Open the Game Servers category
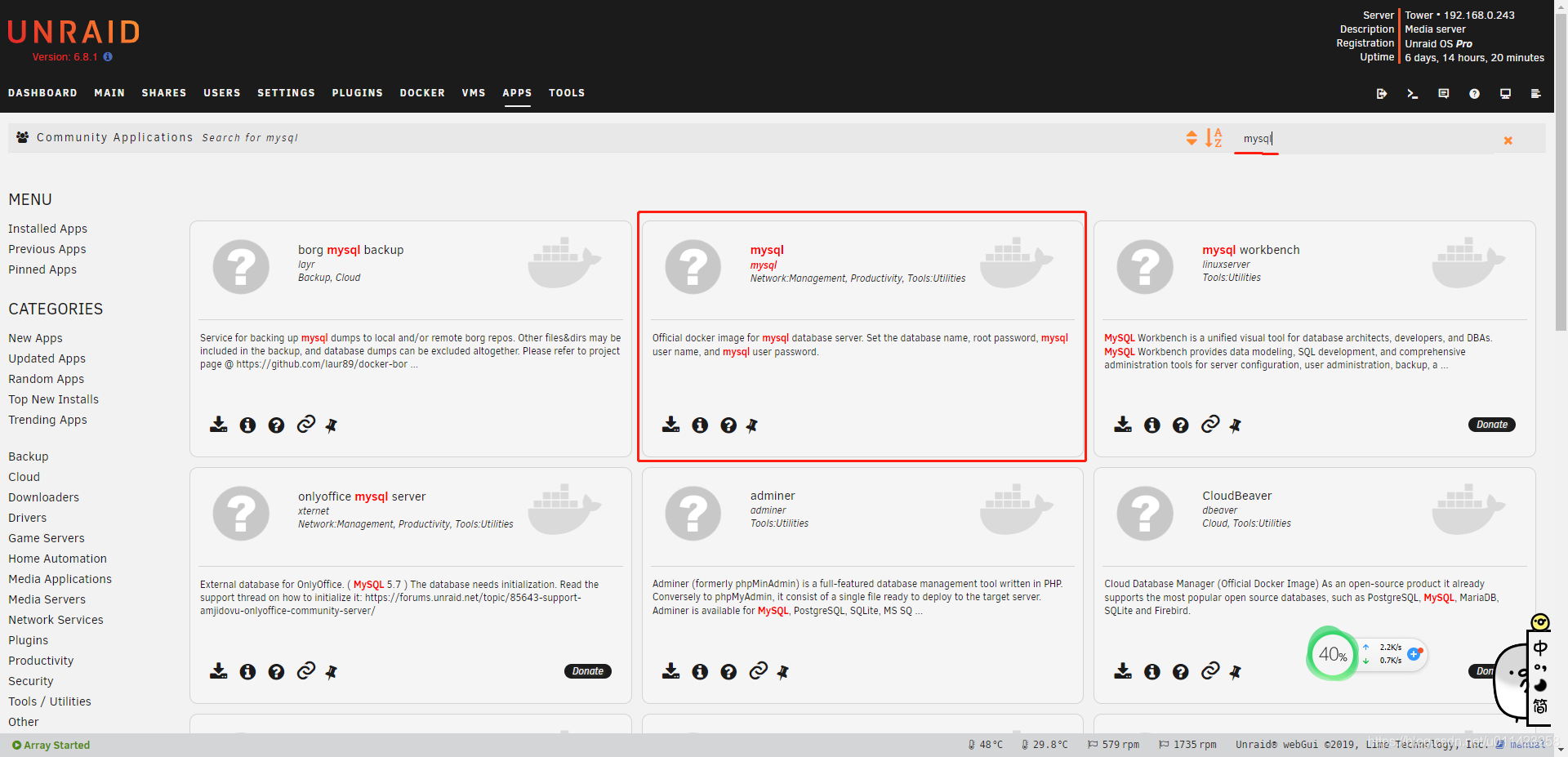1568x757 pixels. (47, 538)
